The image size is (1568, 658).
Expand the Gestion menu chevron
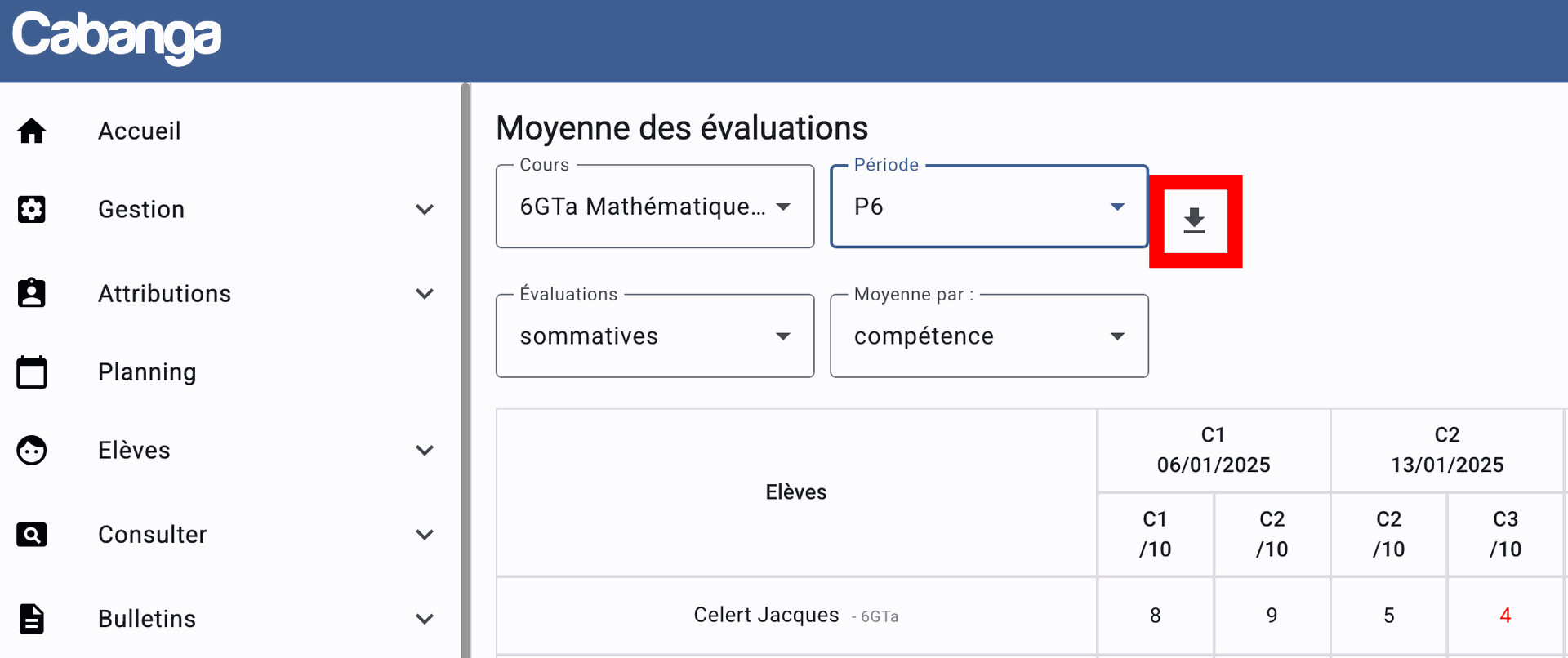pos(425,210)
